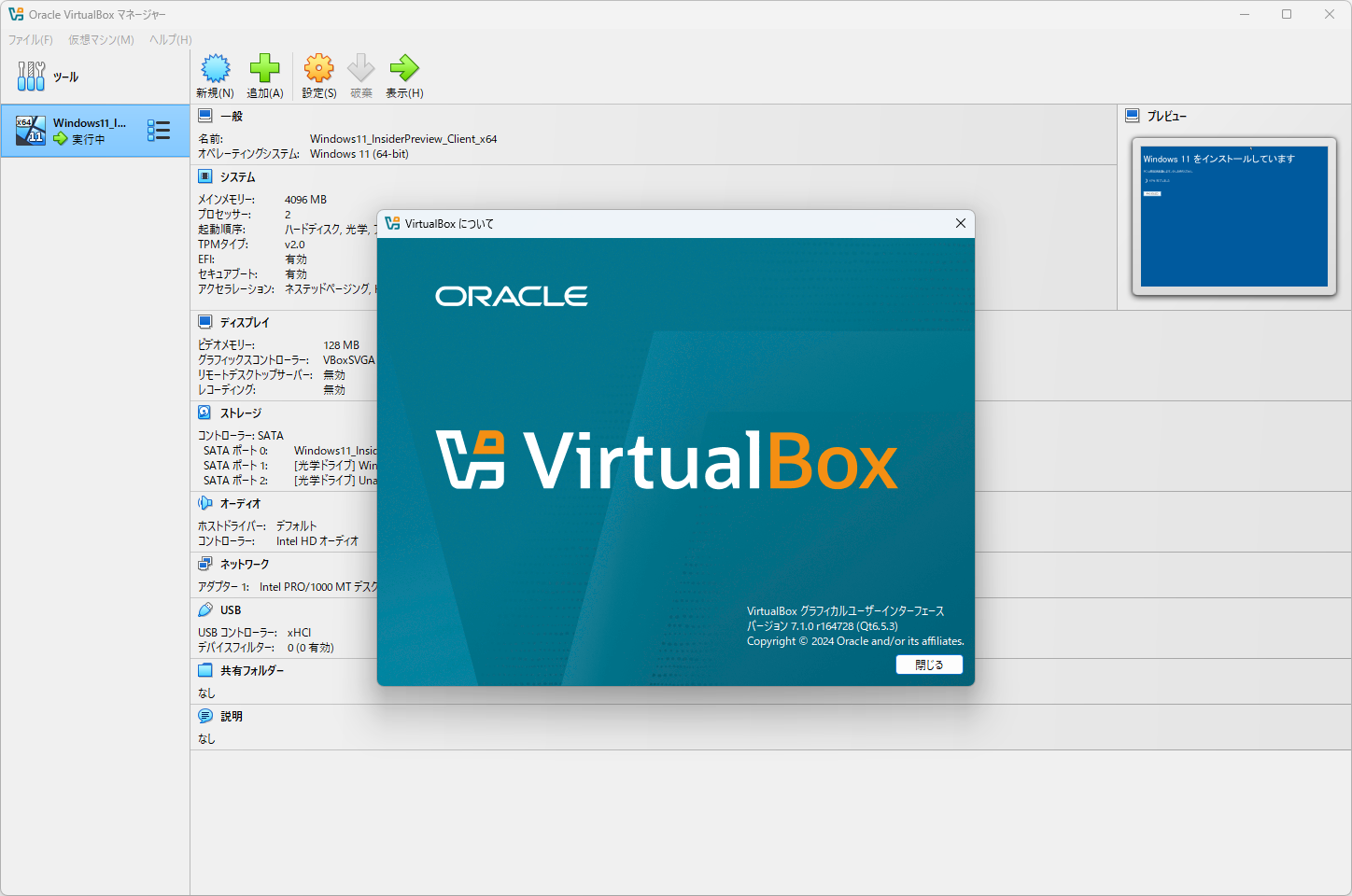Screen dimensions: 1352x896
Task: Click the ディスプレイ section icon
Action: (x=204, y=321)
